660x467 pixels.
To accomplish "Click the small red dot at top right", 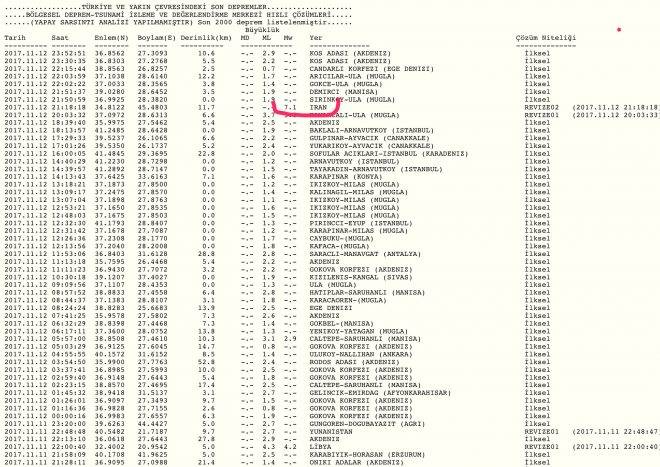I will point(620,29).
